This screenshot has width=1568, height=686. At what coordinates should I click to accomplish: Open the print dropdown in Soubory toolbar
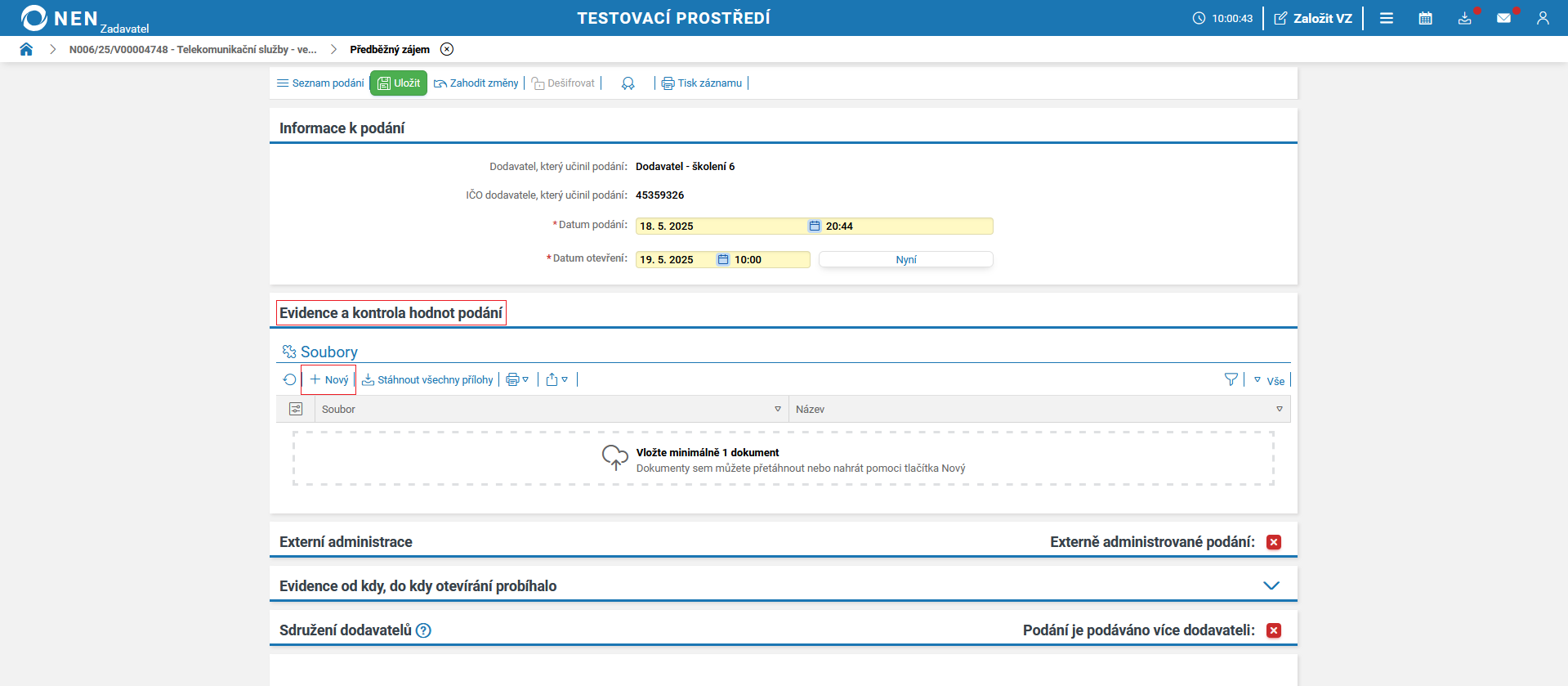point(517,379)
